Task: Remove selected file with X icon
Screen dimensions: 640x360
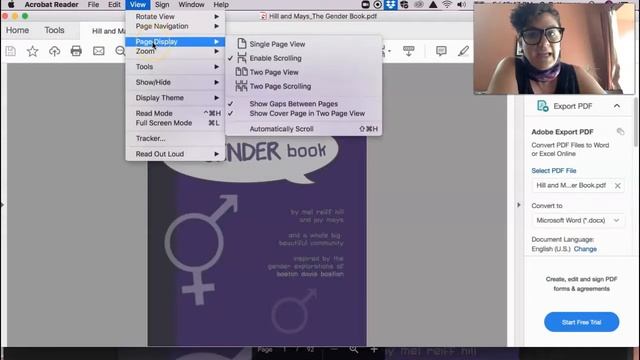Action: 618,186
